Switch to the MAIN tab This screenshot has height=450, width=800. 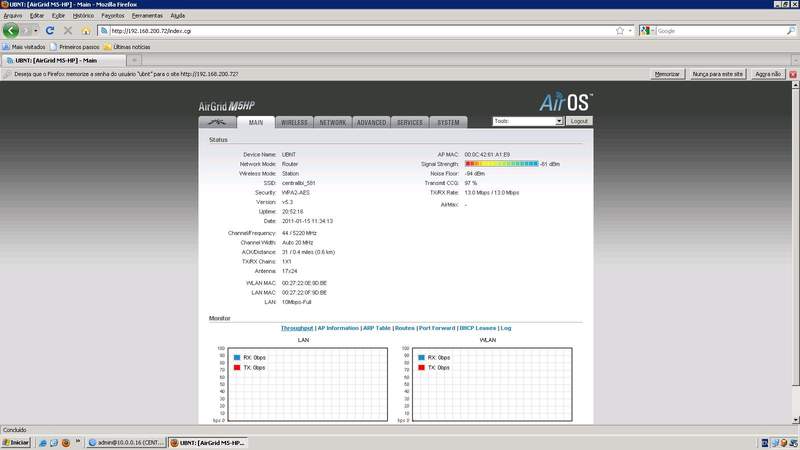(256, 122)
